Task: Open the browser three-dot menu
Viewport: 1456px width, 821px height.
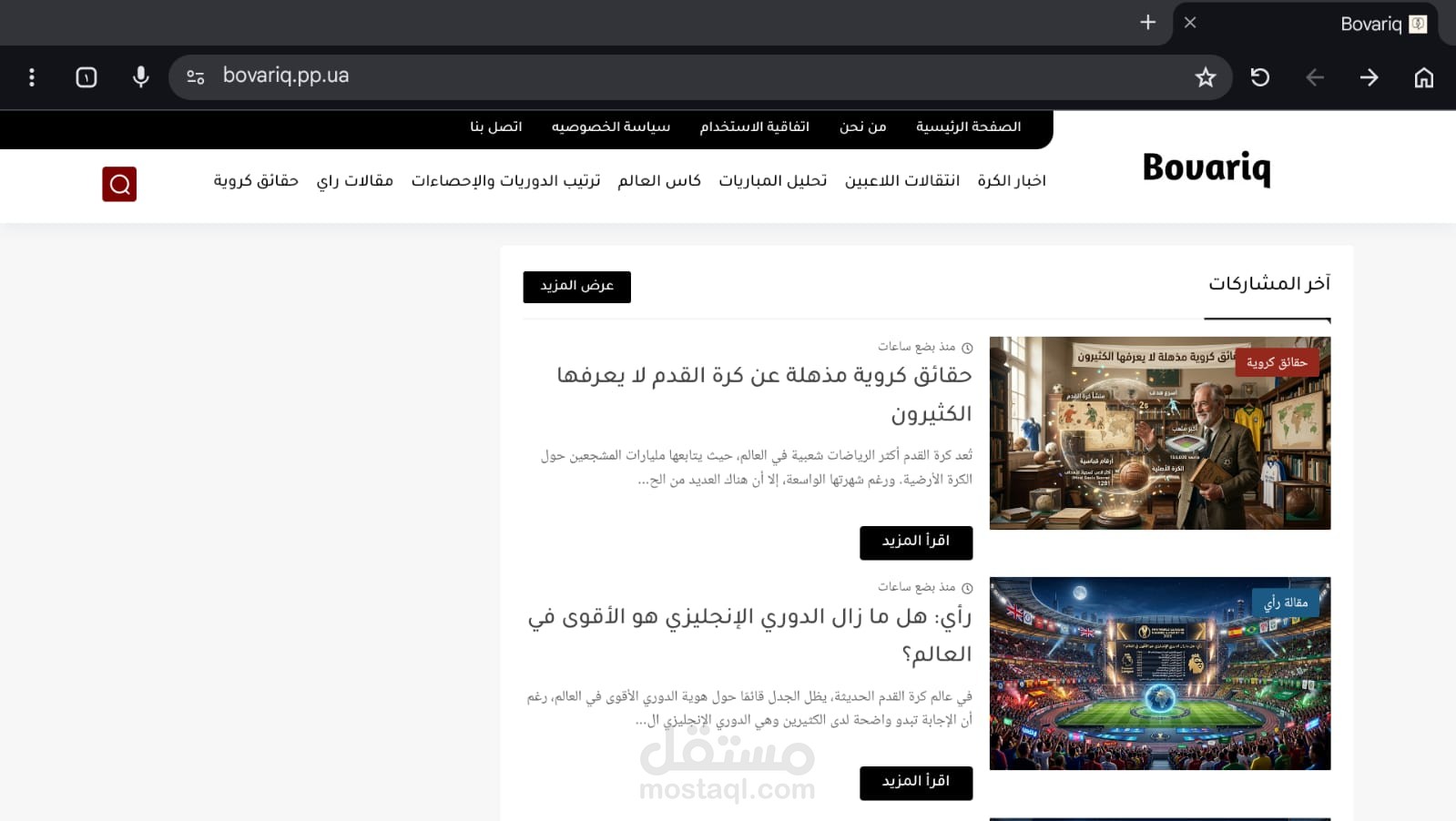Action: 32,77
